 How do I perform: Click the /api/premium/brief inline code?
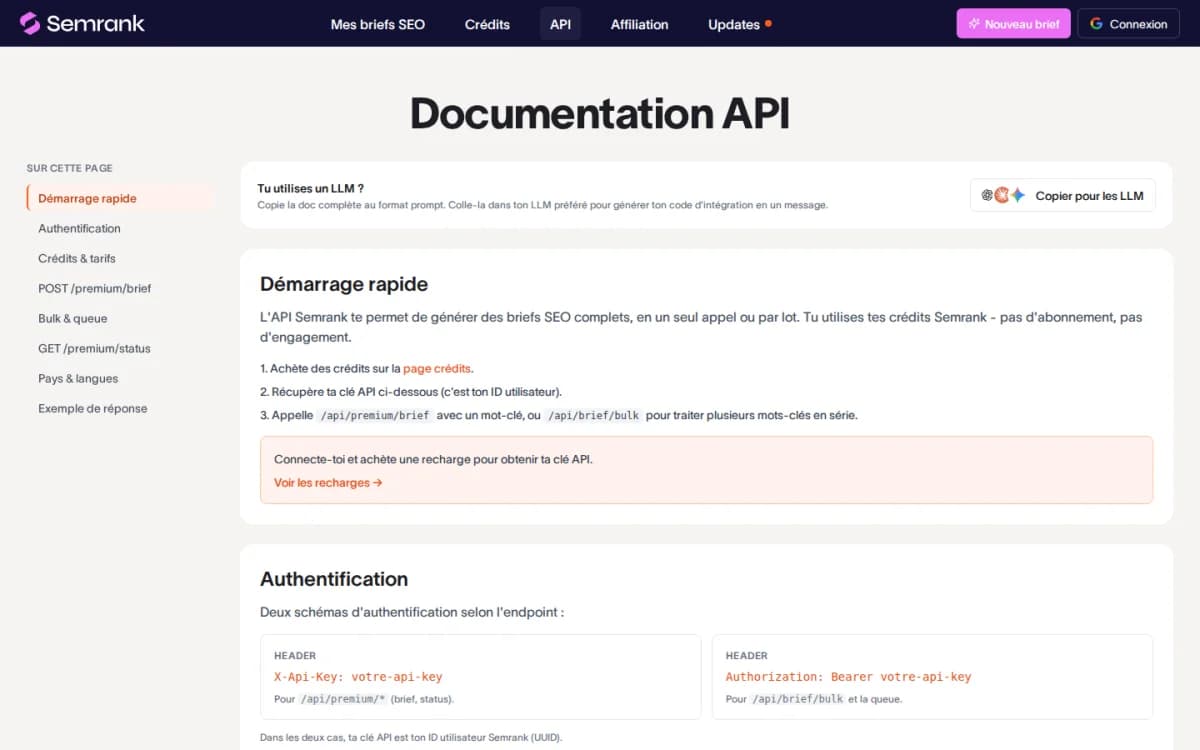pyautogui.click(x=375, y=415)
